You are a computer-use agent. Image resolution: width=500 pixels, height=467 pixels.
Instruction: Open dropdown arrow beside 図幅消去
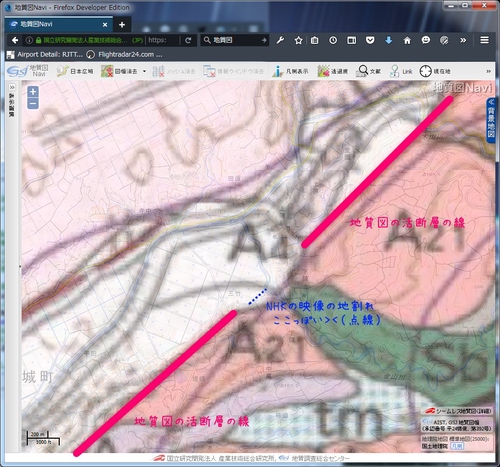[x=144, y=71]
